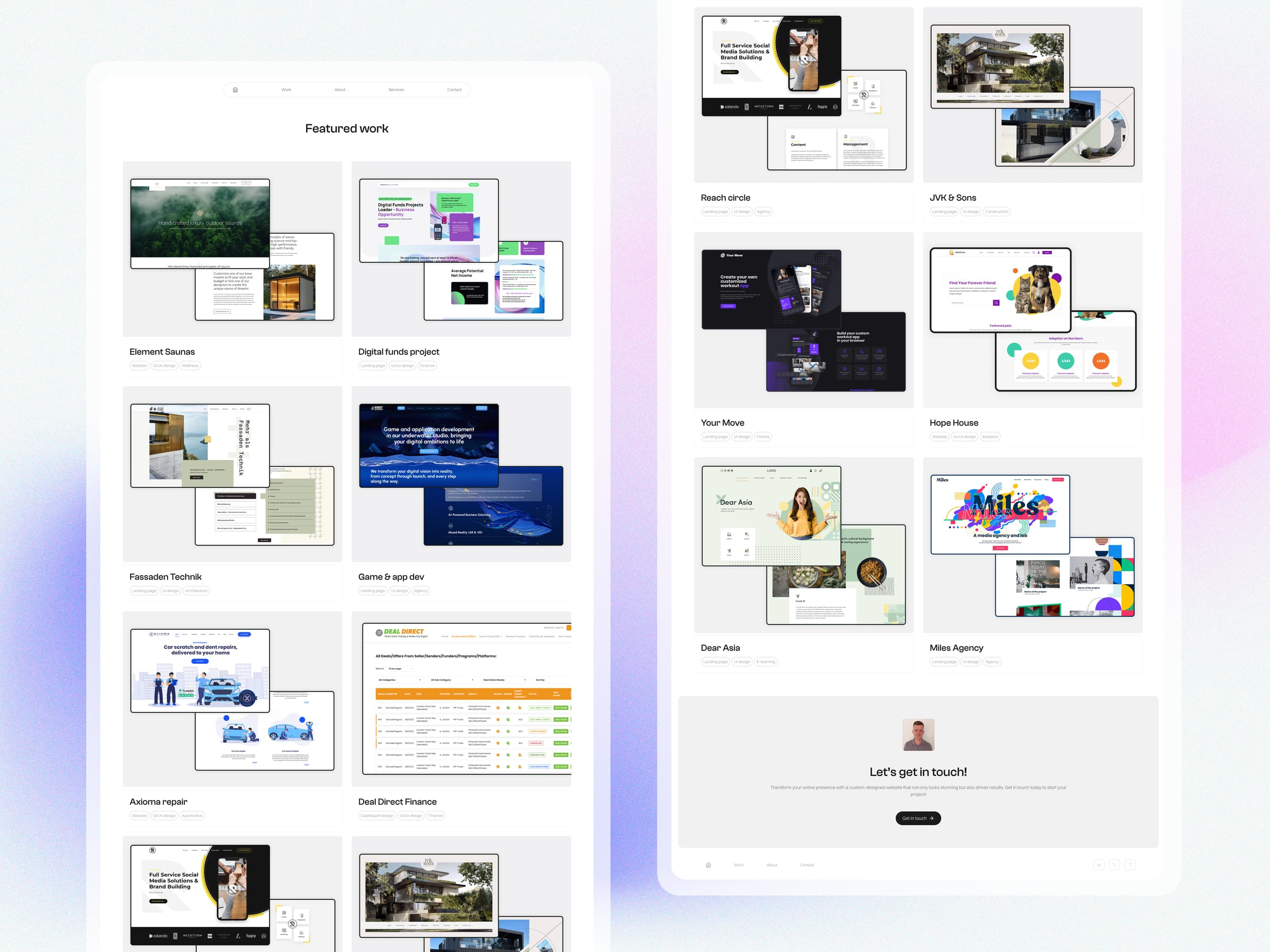
Task: Click the Digital funds project title
Action: [x=399, y=352]
